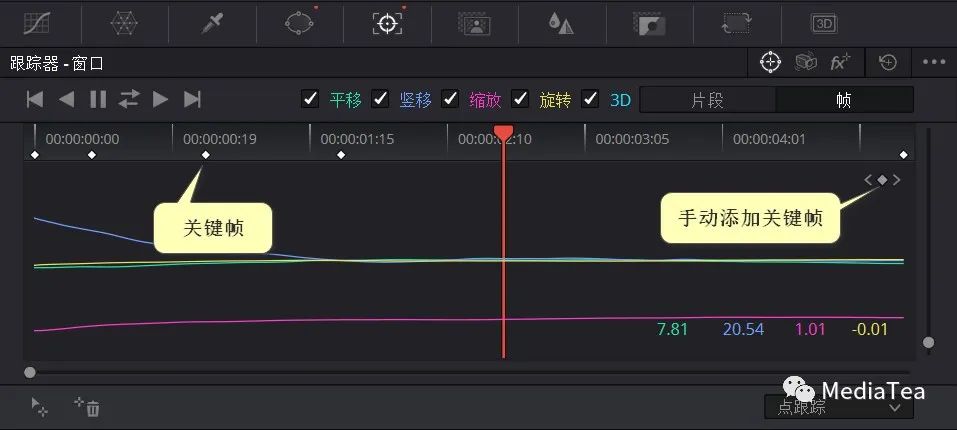Click timecode 00:00:04:01 on ruler

769,139
